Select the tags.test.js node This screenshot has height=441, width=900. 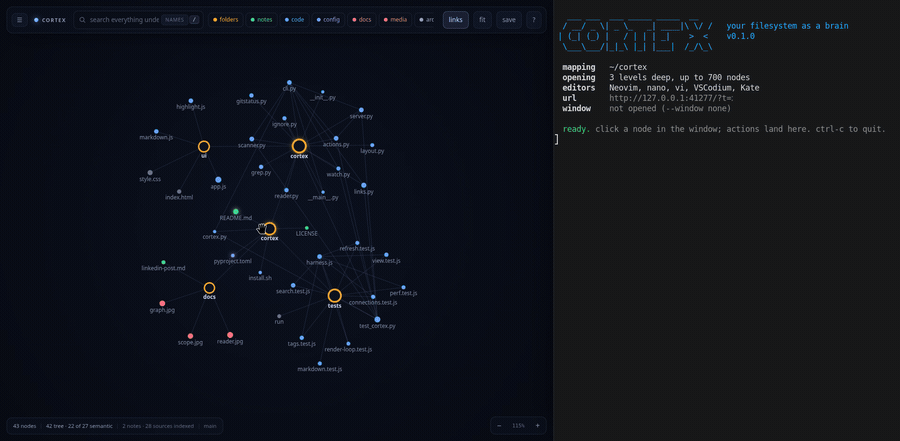[302, 338]
